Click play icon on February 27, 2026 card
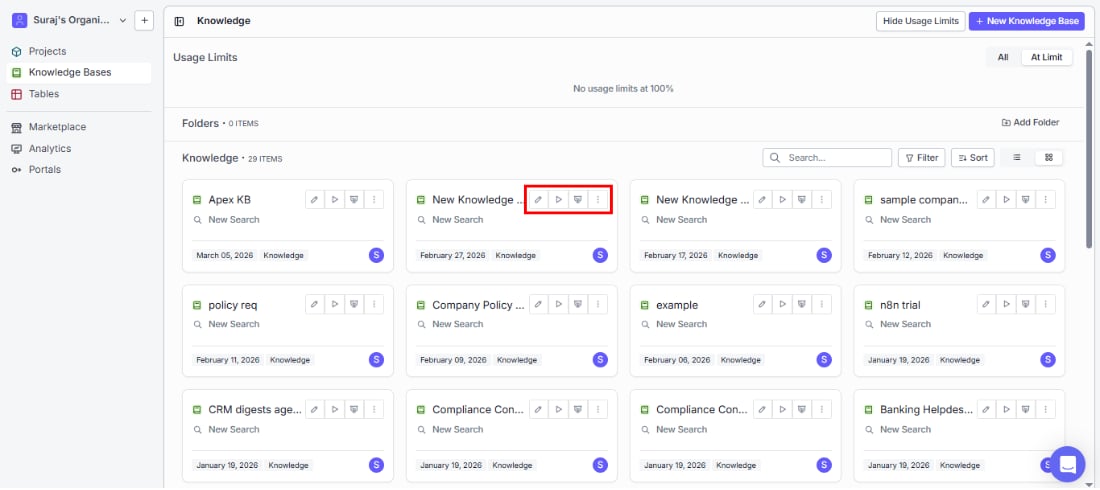1100x490 pixels. tap(558, 199)
